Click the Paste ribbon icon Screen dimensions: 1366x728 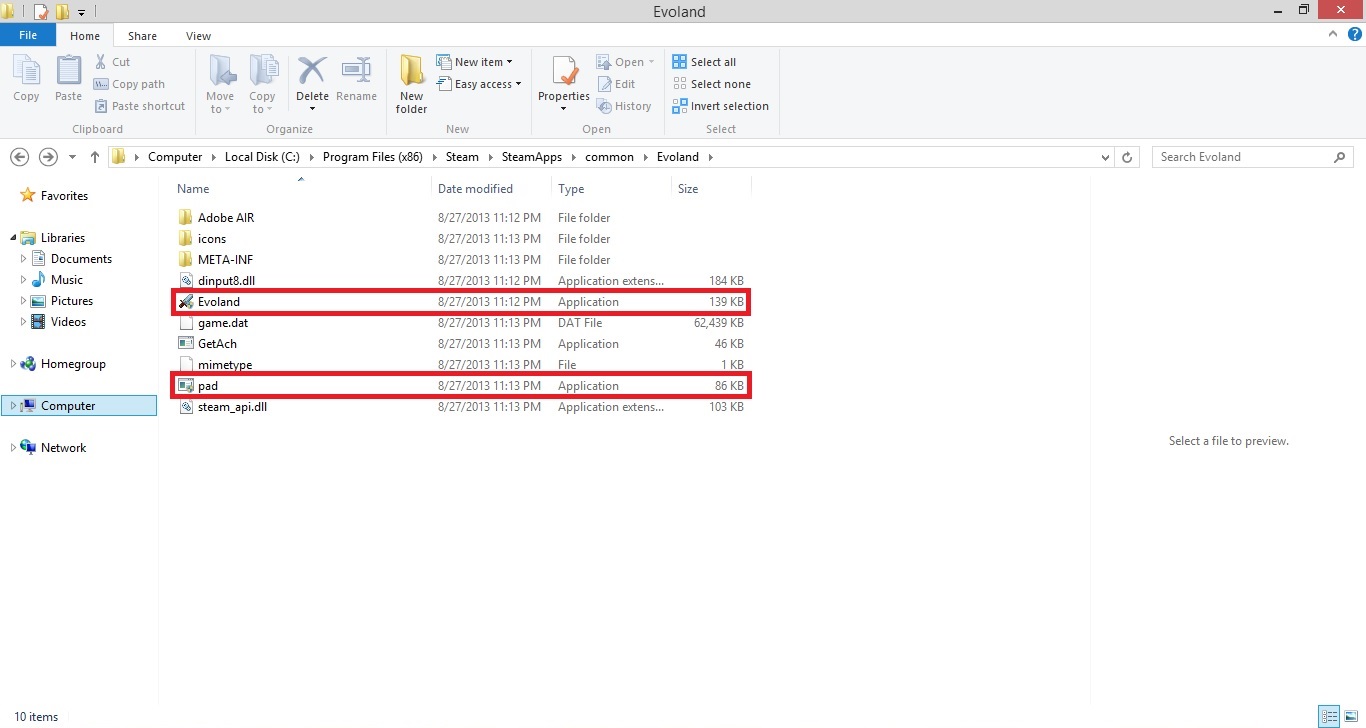point(68,79)
